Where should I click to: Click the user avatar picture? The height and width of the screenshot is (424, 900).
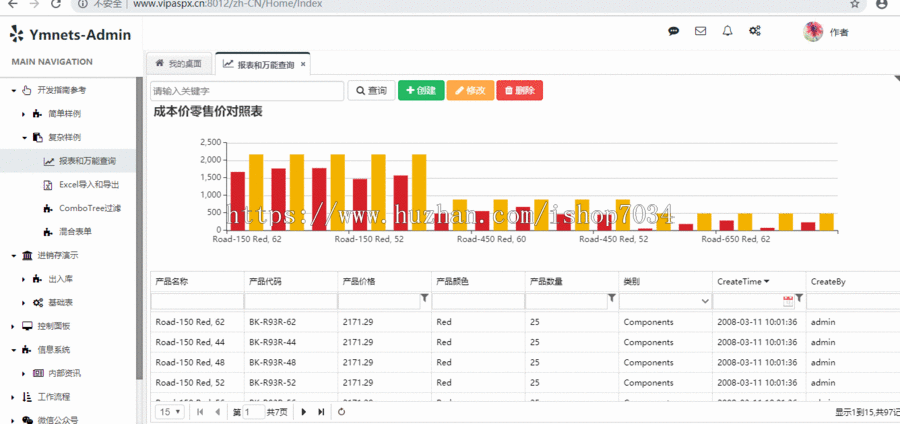coord(813,32)
